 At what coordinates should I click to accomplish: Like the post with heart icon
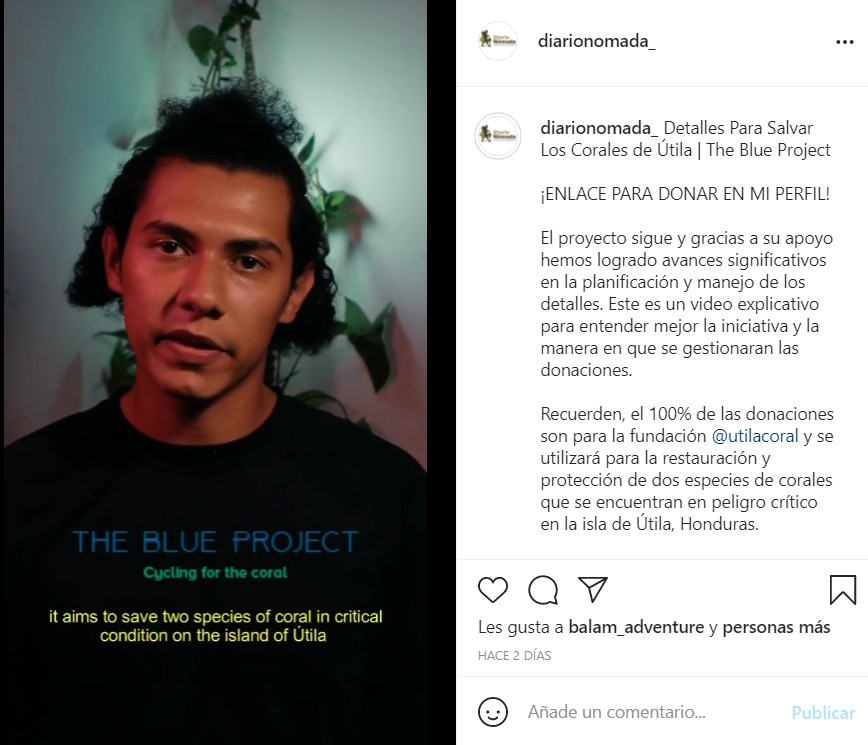click(493, 590)
